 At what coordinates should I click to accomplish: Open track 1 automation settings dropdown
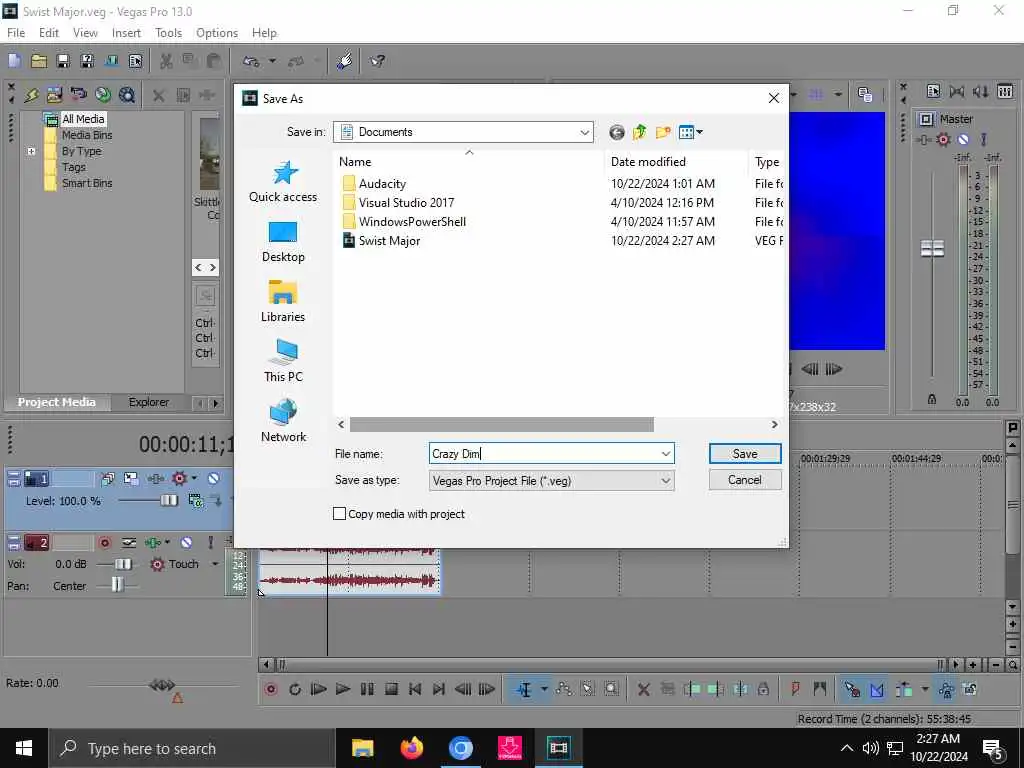click(195, 479)
